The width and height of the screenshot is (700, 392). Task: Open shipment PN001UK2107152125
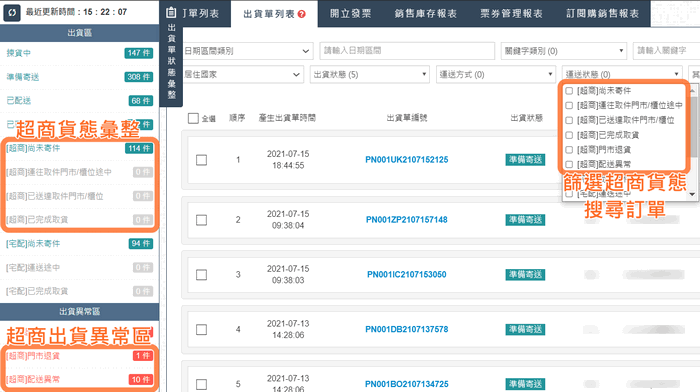[407, 160]
